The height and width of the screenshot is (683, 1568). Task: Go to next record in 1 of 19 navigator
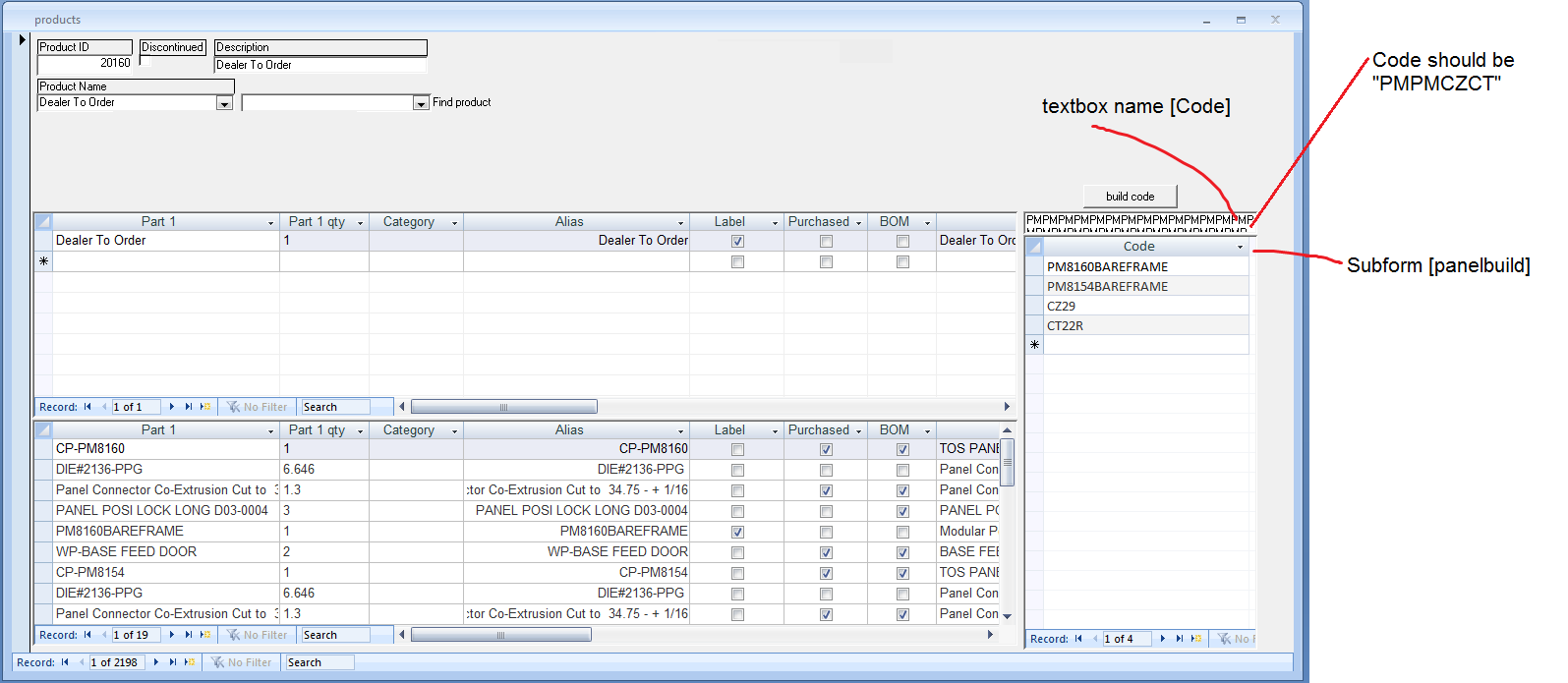[172, 635]
